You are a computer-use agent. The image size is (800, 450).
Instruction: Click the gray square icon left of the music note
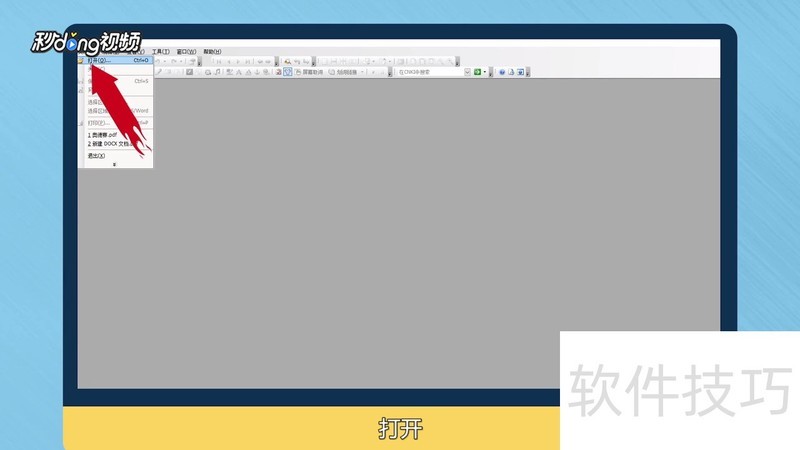(189, 72)
